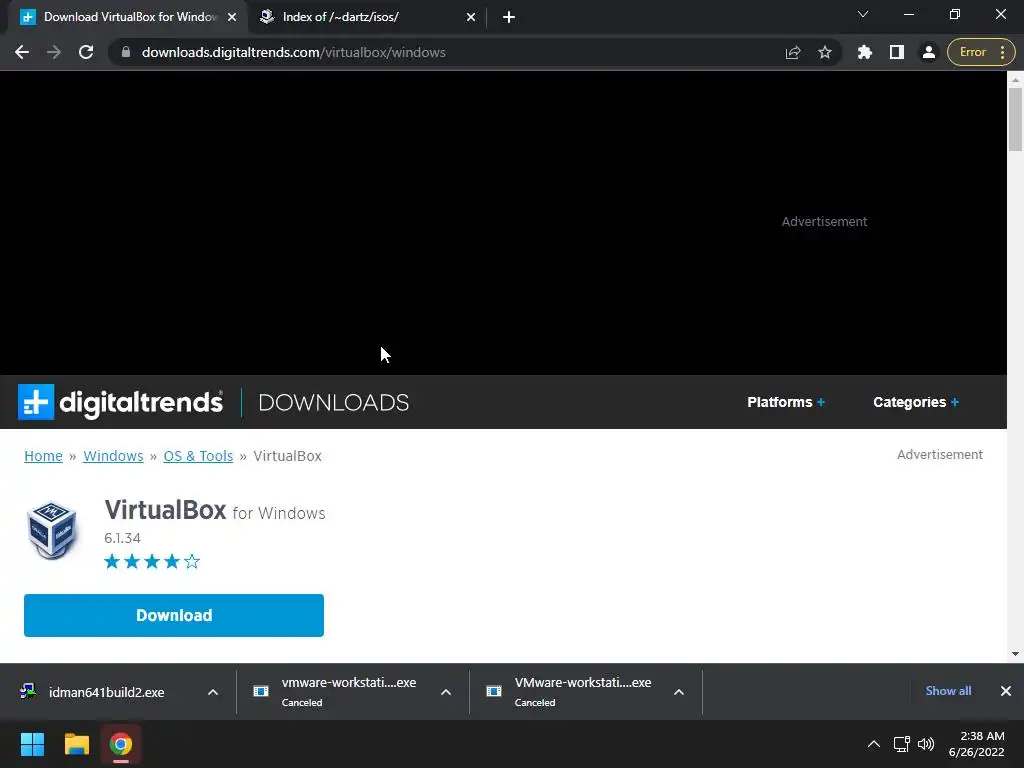The width and height of the screenshot is (1024, 768).
Task: Open the volume tray icon
Action: tap(926, 744)
